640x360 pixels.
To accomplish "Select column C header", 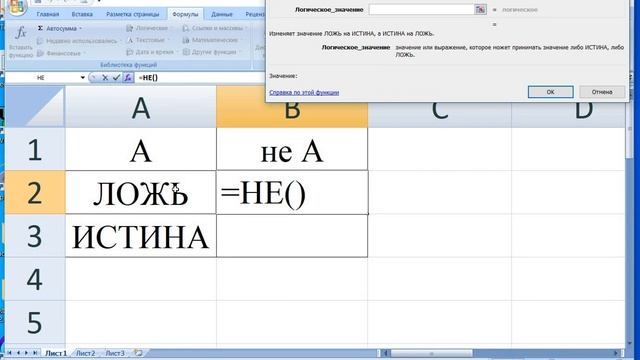I will click(440, 114).
